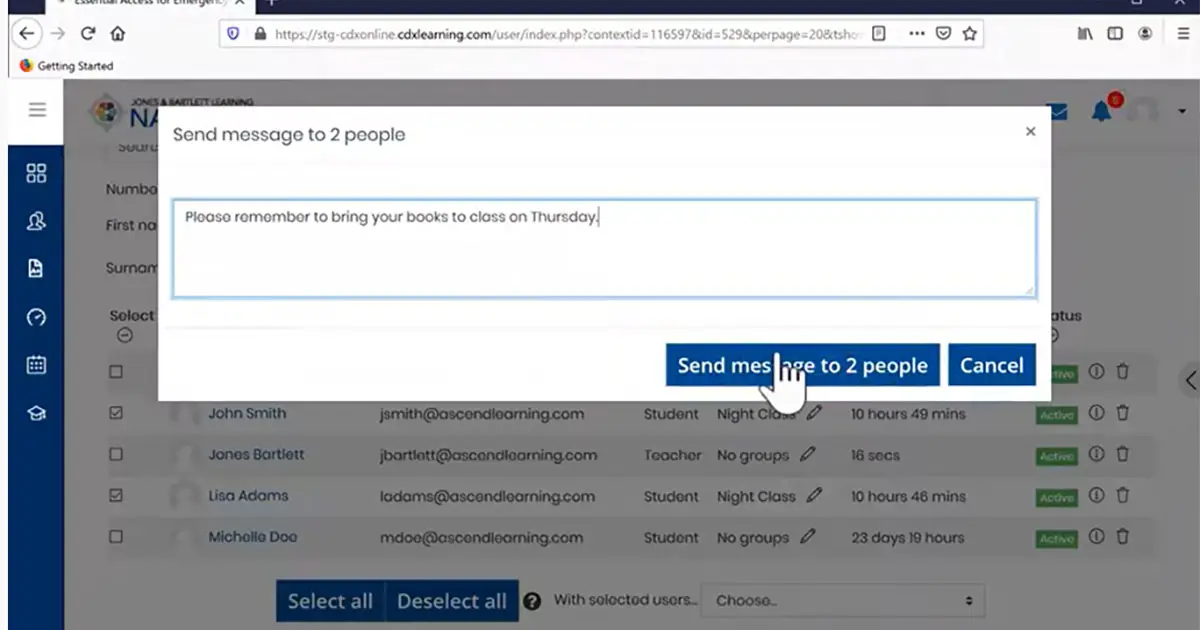Click Send message to 2 people button
The width and height of the screenshot is (1200, 630).
(x=803, y=365)
